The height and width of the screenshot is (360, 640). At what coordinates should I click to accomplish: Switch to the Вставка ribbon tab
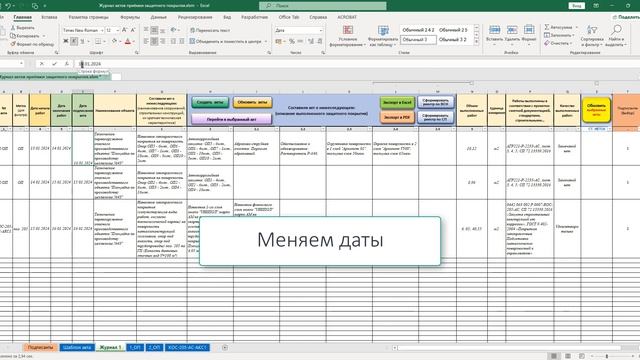coord(49,17)
